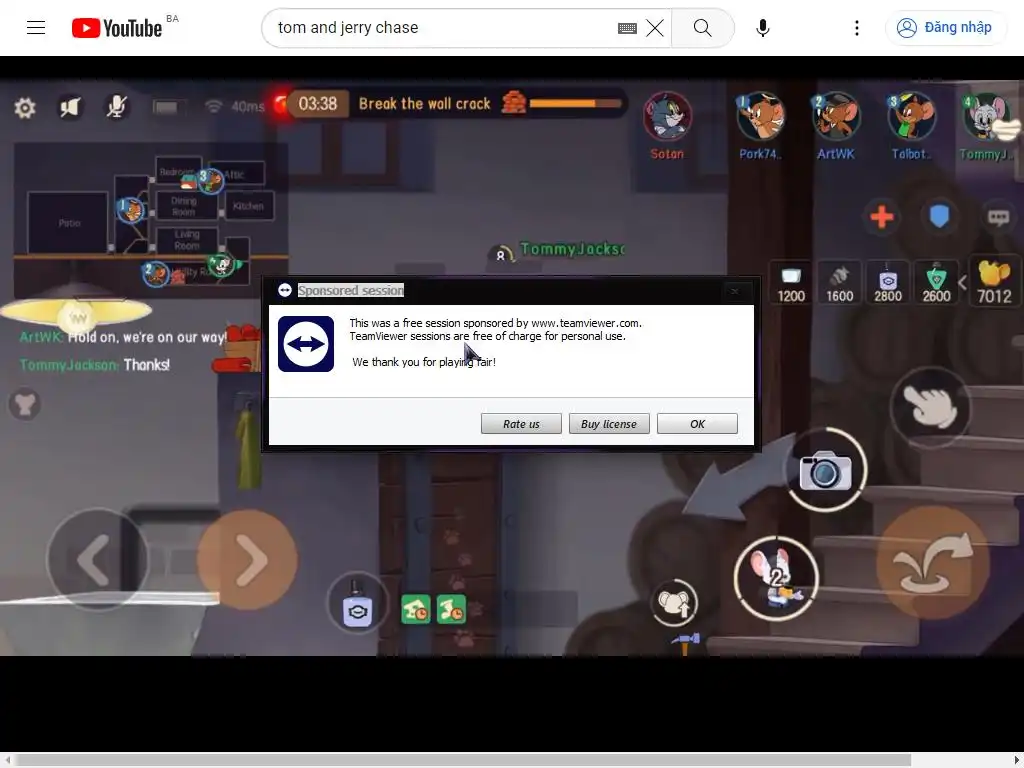Open the quick chat bubble icon

(998, 217)
